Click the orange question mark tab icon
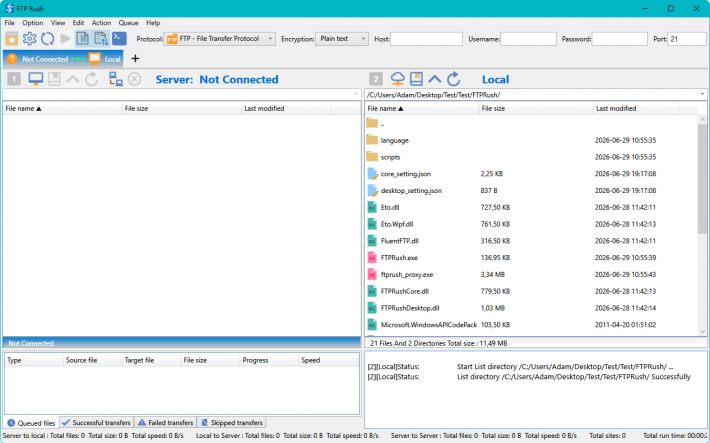 click(x=12, y=59)
